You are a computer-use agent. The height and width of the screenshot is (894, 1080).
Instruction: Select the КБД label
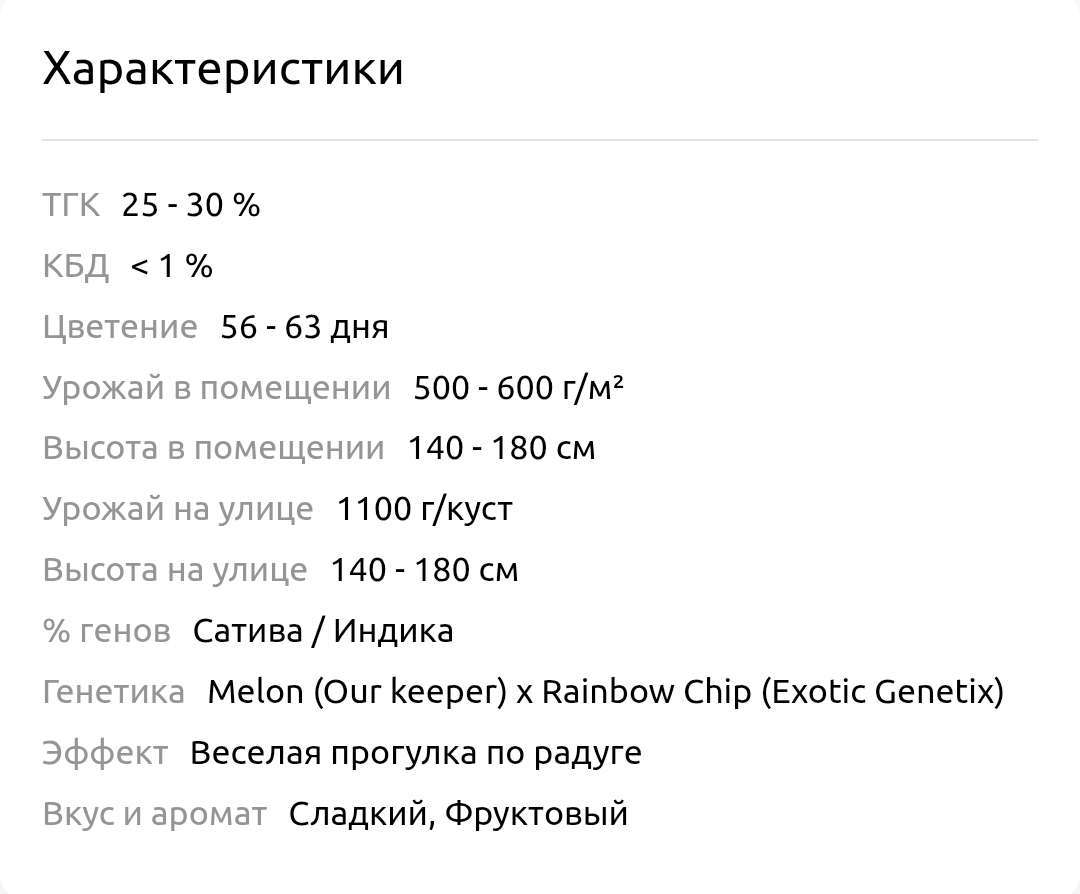pos(76,267)
